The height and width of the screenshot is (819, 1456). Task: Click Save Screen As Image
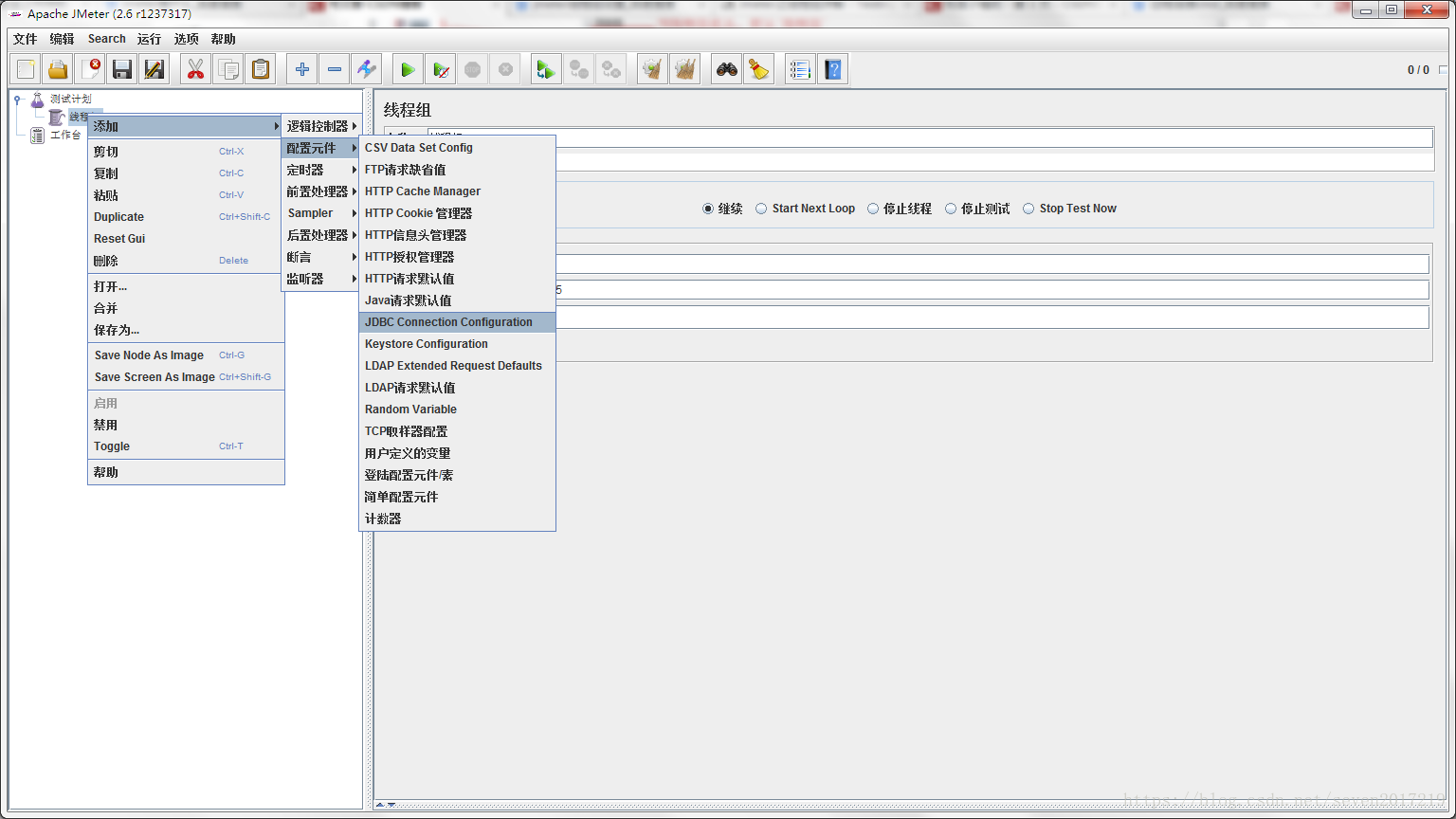pyautogui.click(x=186, y=377)
